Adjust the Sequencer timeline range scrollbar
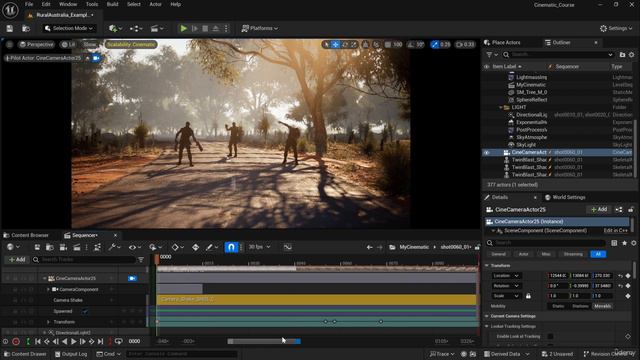Screen dimensions: 640x360 coord(264,341)
